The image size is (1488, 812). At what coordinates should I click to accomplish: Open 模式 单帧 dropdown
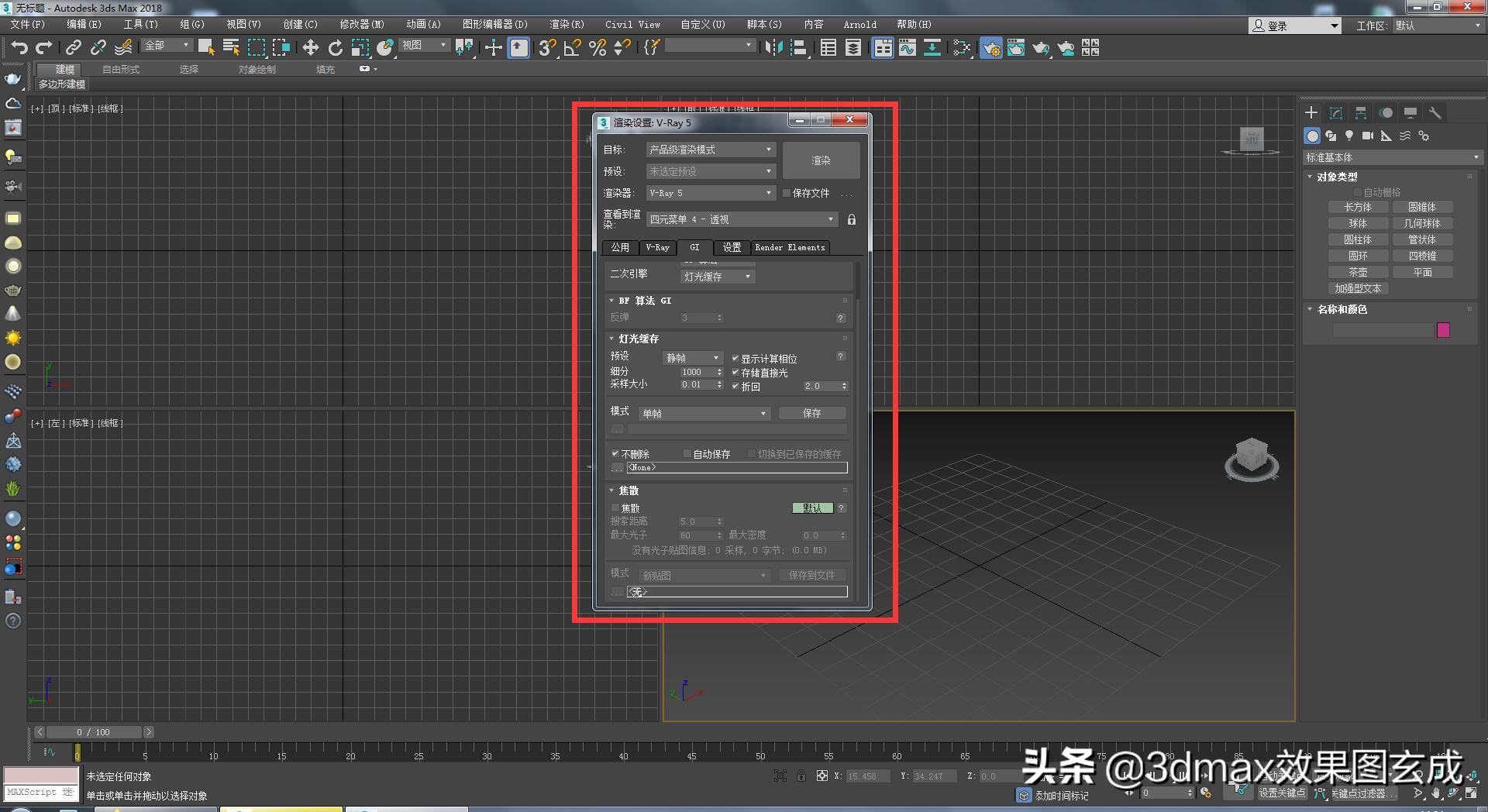click(x=704, y=414)
